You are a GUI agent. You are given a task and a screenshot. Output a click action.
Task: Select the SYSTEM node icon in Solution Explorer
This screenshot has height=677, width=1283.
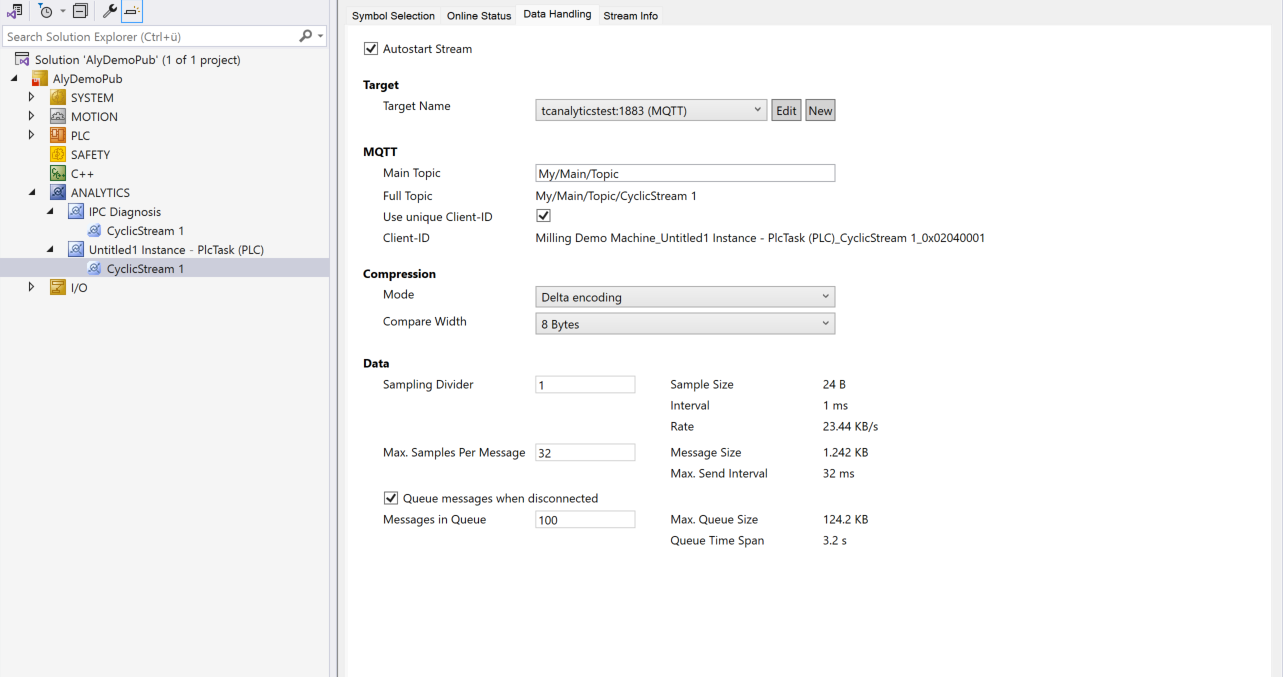tap(55, 97)
